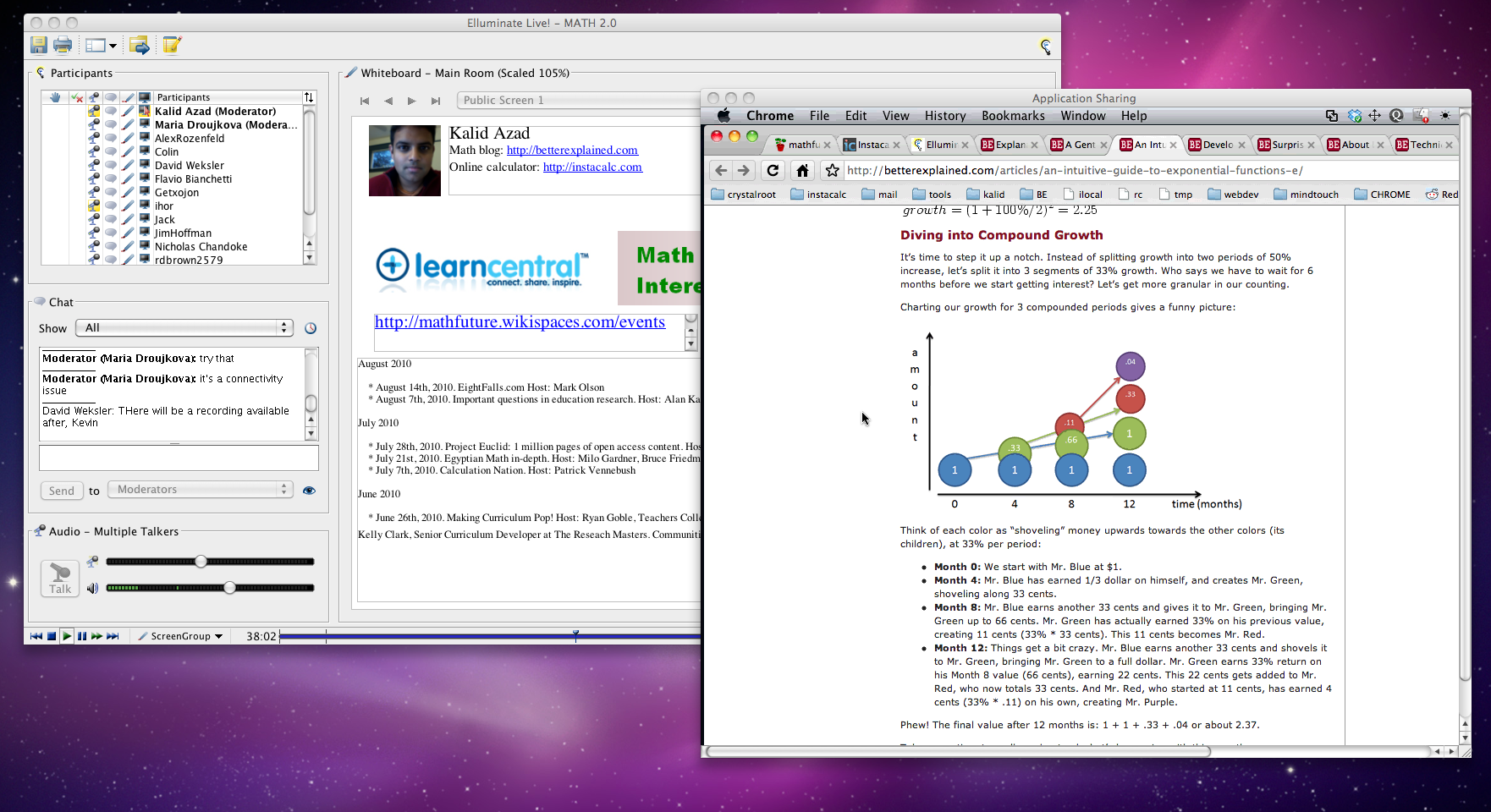Open the ScreenGroup dropdown in playback bar
The image size is (1491, 812).
181,636
